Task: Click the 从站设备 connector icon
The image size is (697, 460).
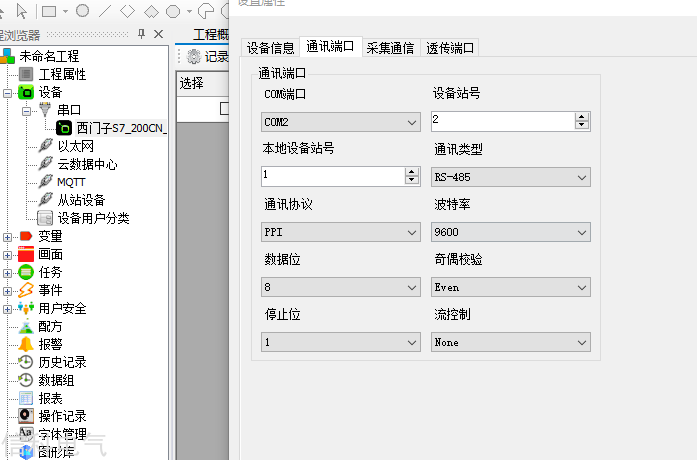Action: tap(45, 200)
